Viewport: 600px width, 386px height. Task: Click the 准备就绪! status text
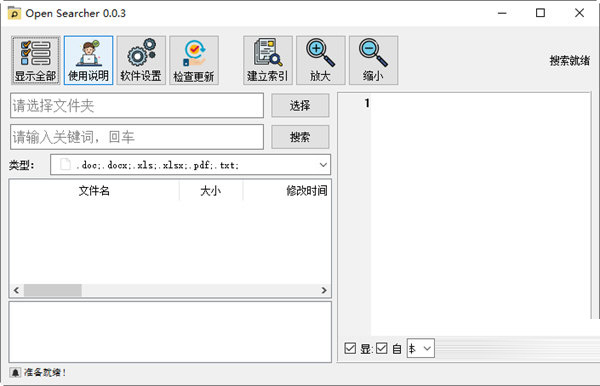[x=45, y=372]
